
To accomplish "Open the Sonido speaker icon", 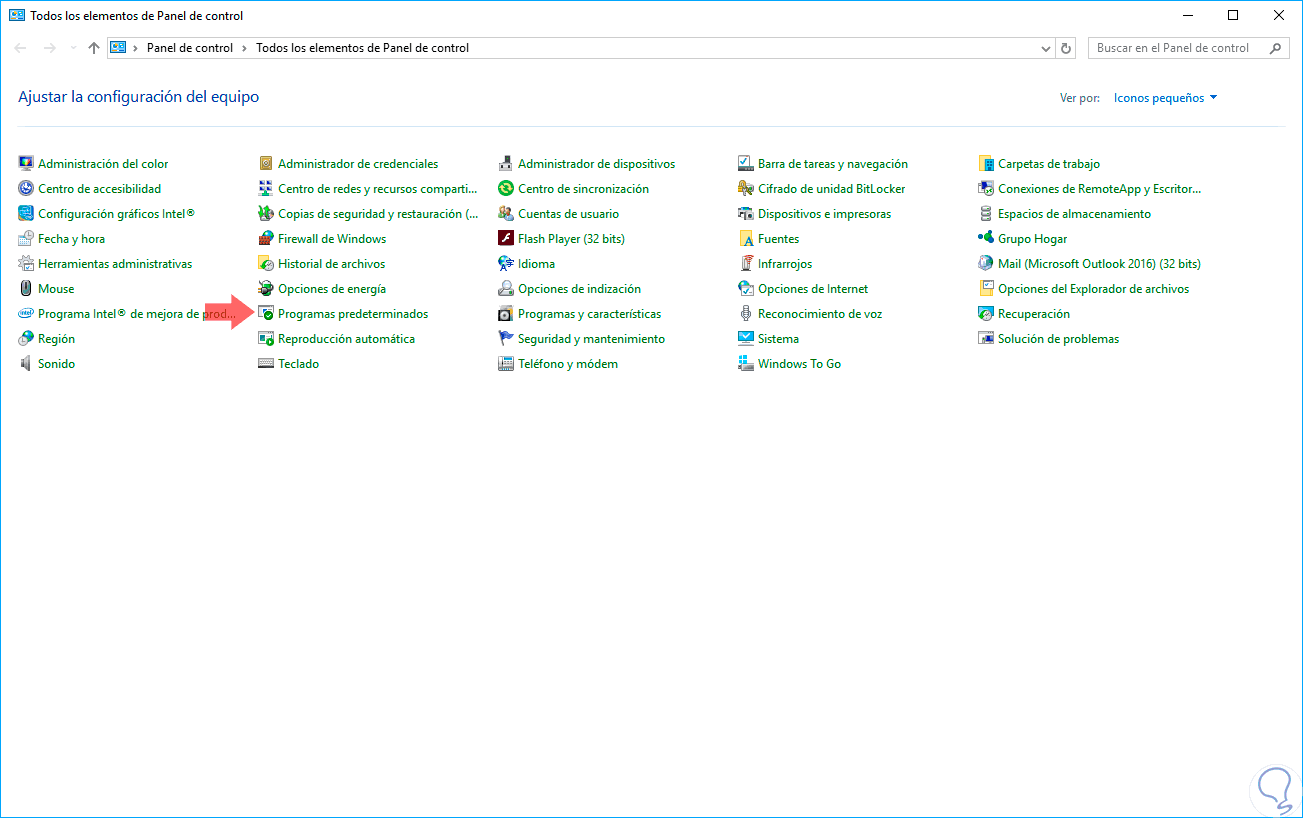I will [26, 364].
